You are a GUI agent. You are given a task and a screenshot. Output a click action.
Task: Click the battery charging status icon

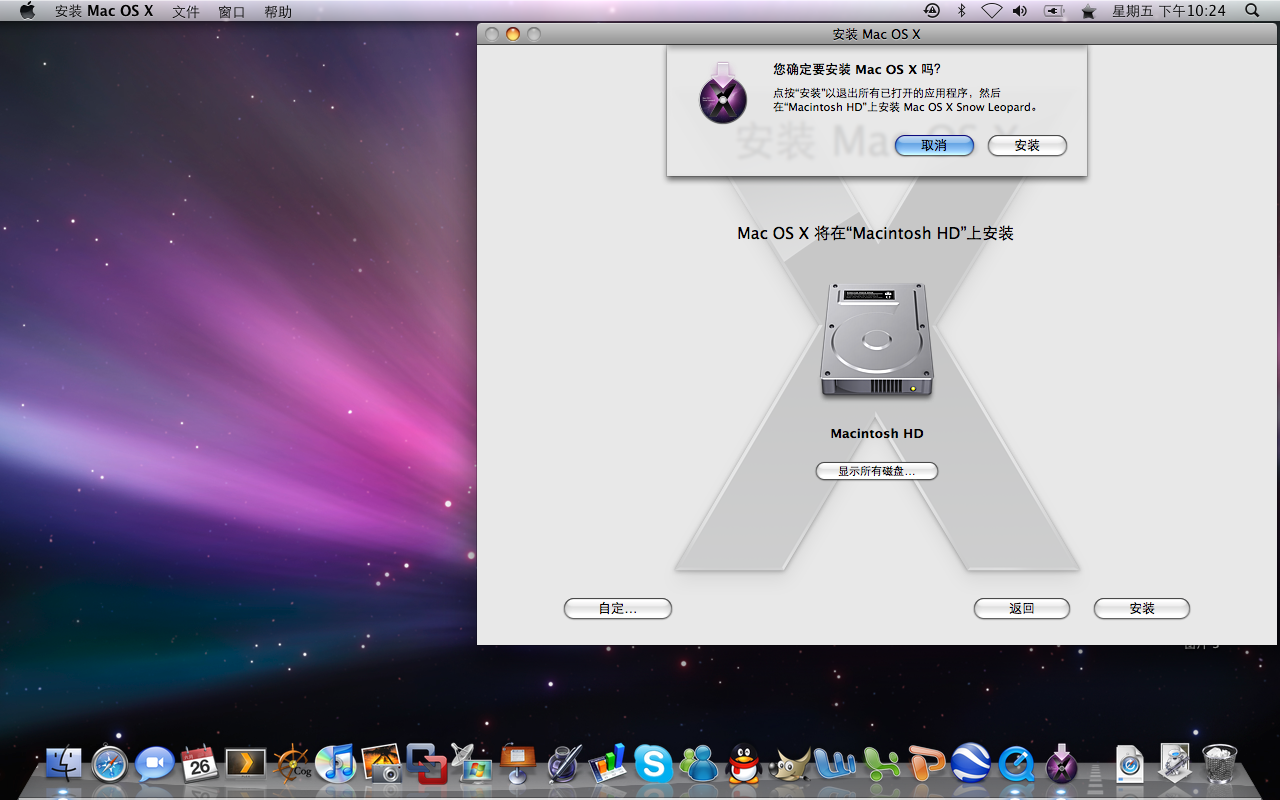click(1054, 11)
